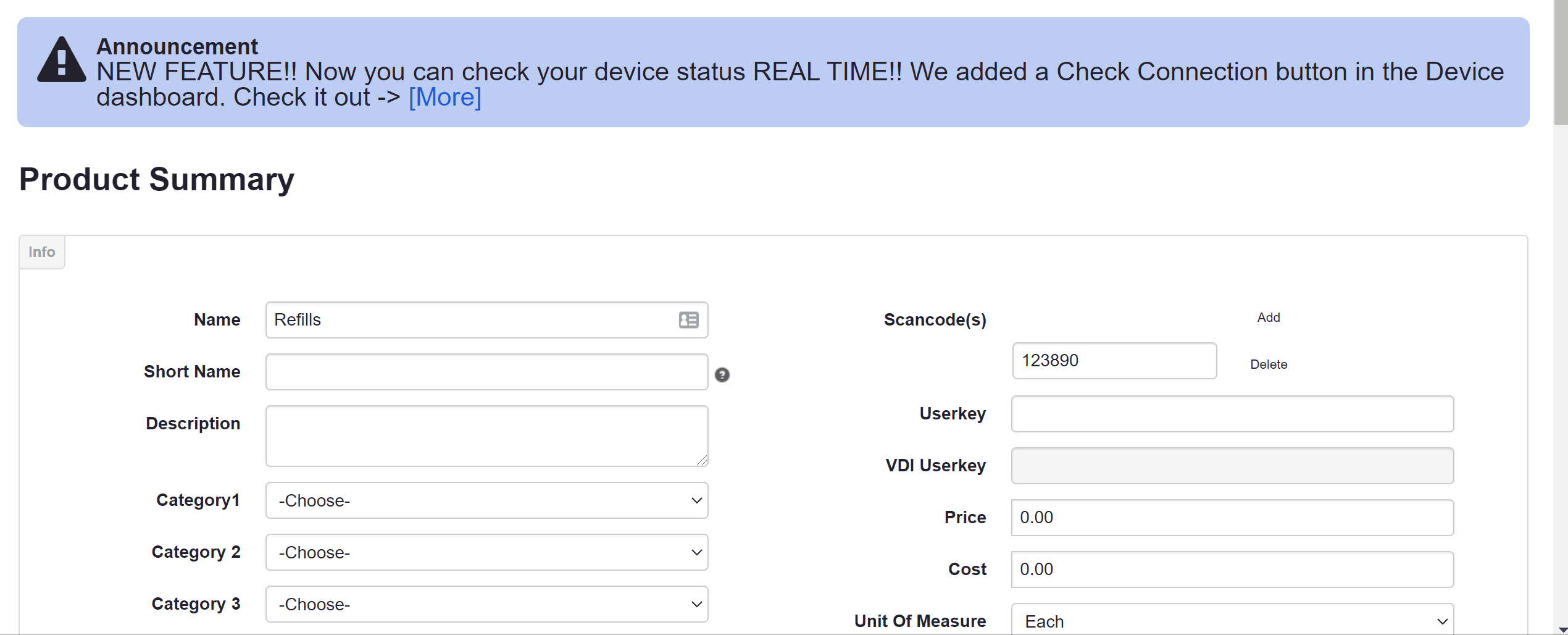1568x635 pixels.
Task: Click the Price field showing 0.00
Action: tap(1232, 518)
